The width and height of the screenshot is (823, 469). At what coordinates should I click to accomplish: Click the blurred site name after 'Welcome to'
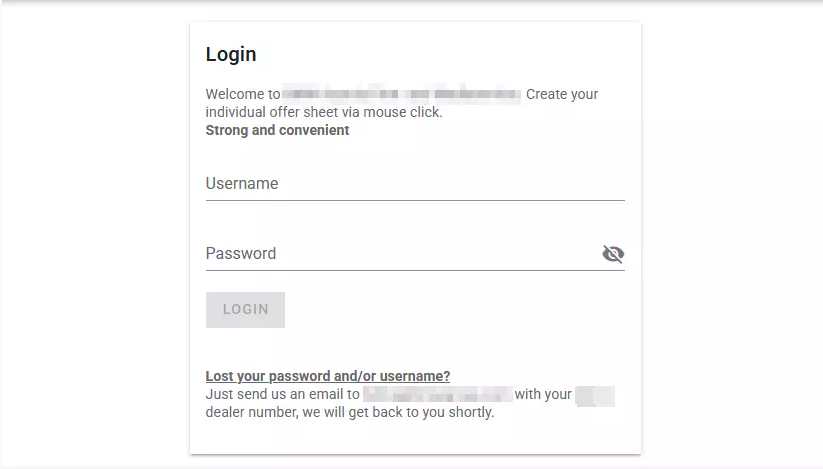(401, 95)
